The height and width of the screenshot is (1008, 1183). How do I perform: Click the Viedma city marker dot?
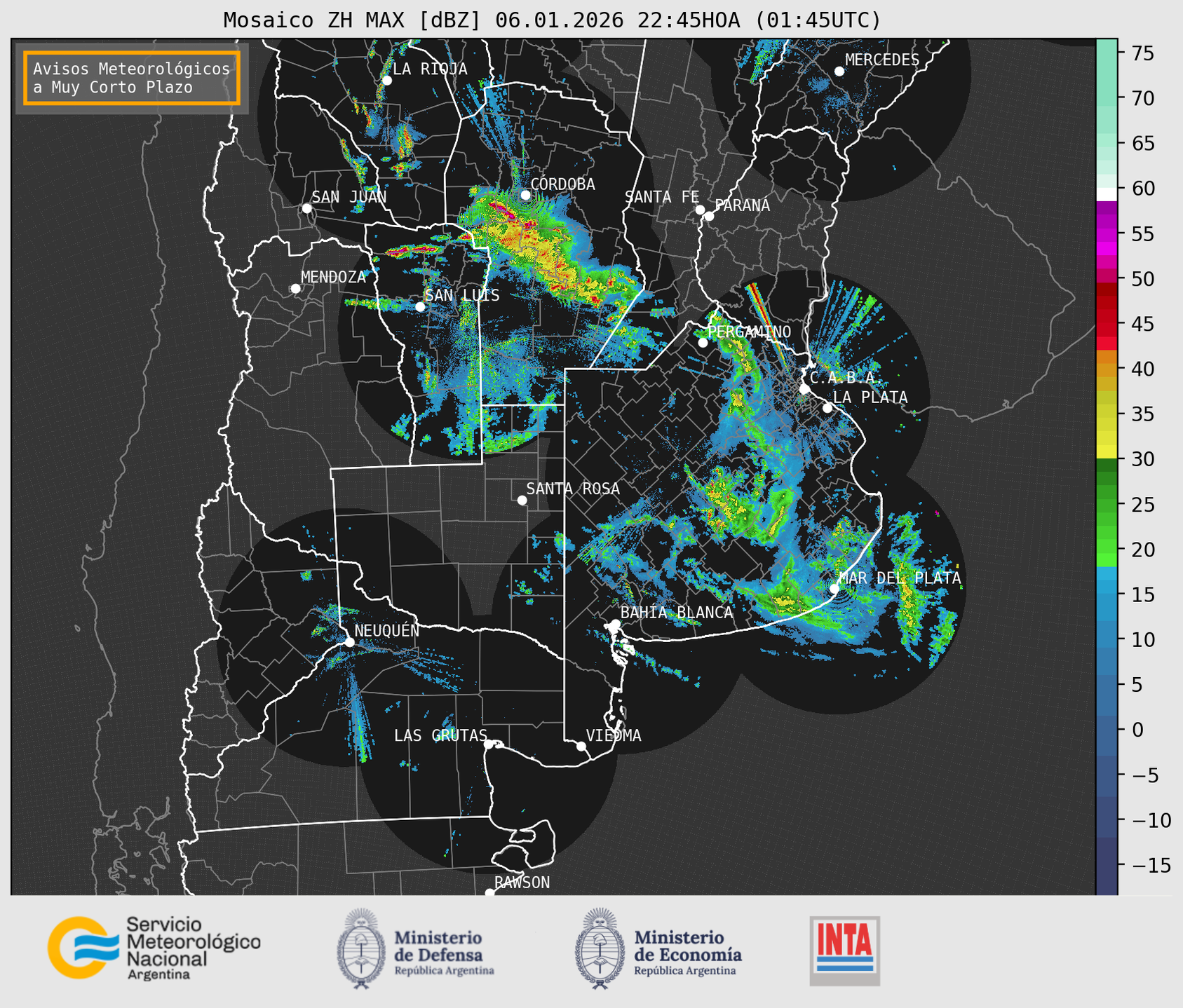(581, 746)
